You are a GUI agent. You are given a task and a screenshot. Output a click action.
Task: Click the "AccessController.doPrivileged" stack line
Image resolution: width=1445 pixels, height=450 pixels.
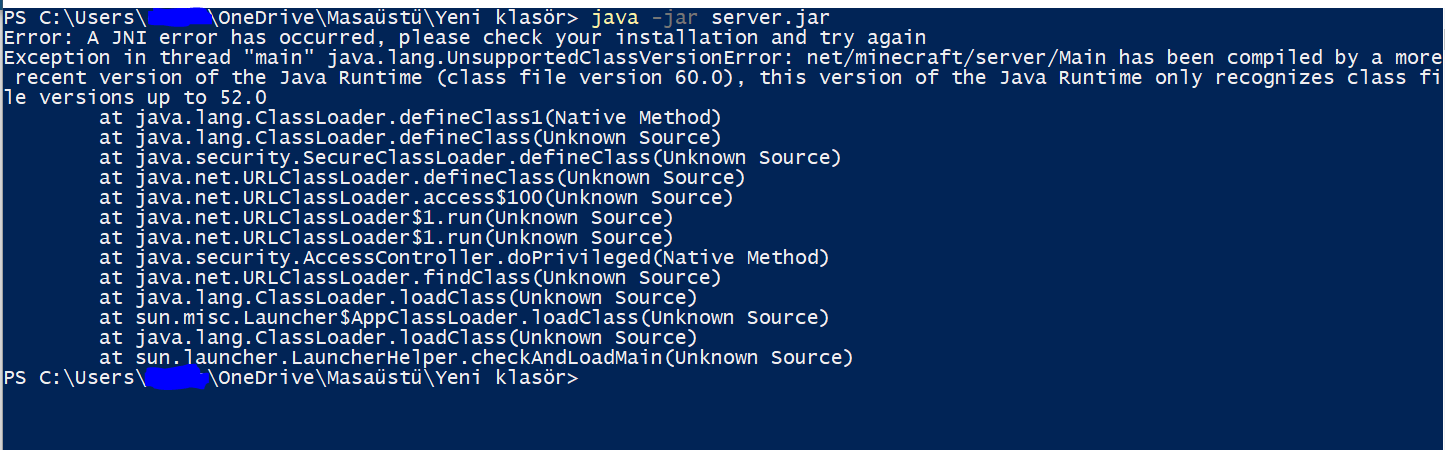click(x=464, y=258)
